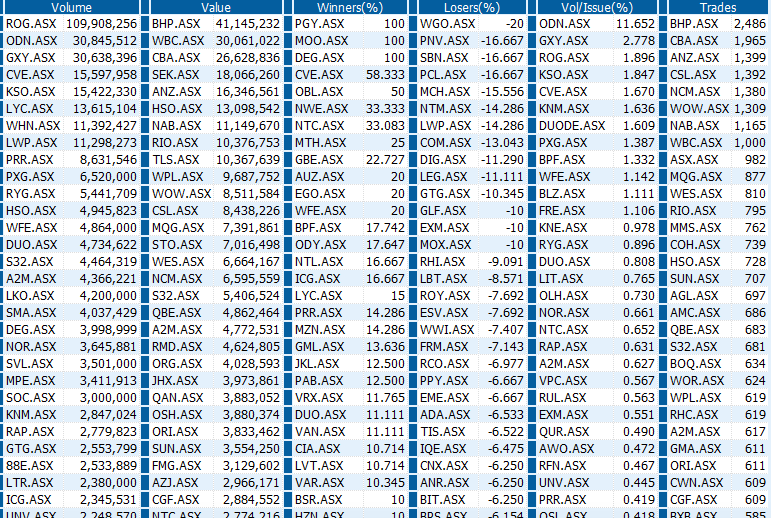Select S32.ASX in the Volume list
The width and height of the screenshot is (771, 518).
[30, 262]
